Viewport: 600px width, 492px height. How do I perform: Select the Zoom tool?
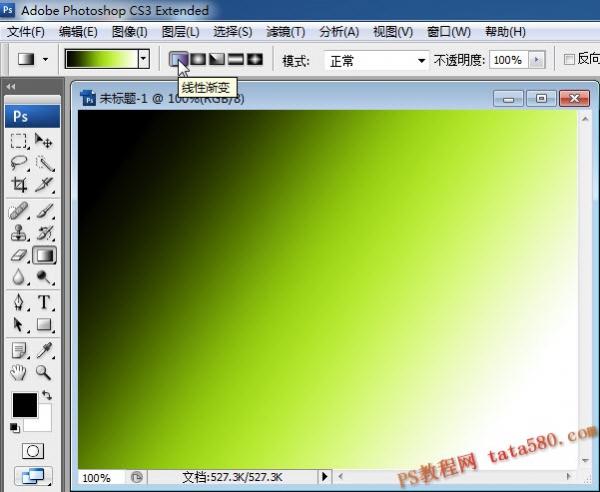click(44, 372)
